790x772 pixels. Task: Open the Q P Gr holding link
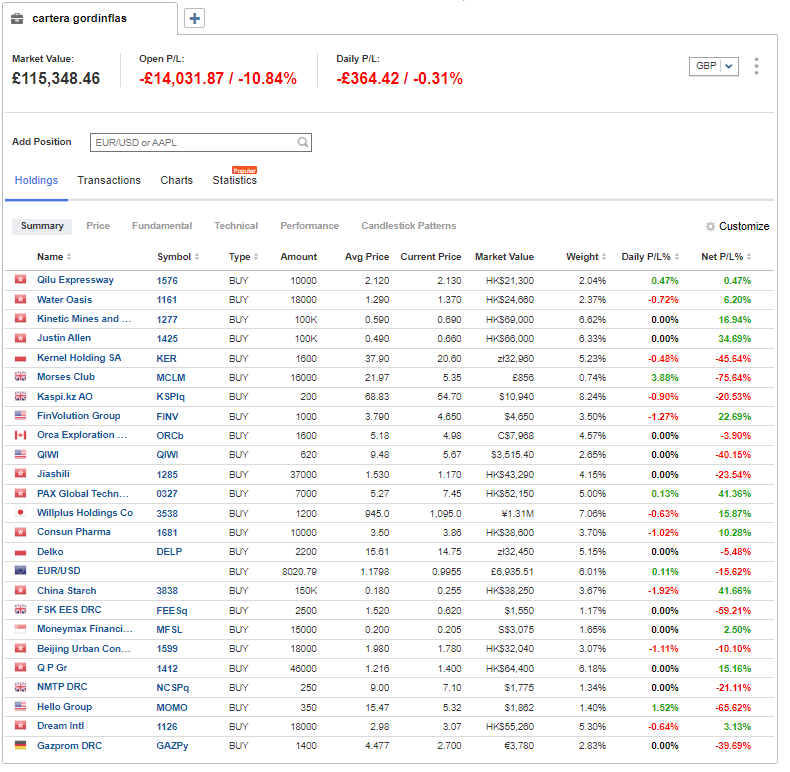click(52, 668)
